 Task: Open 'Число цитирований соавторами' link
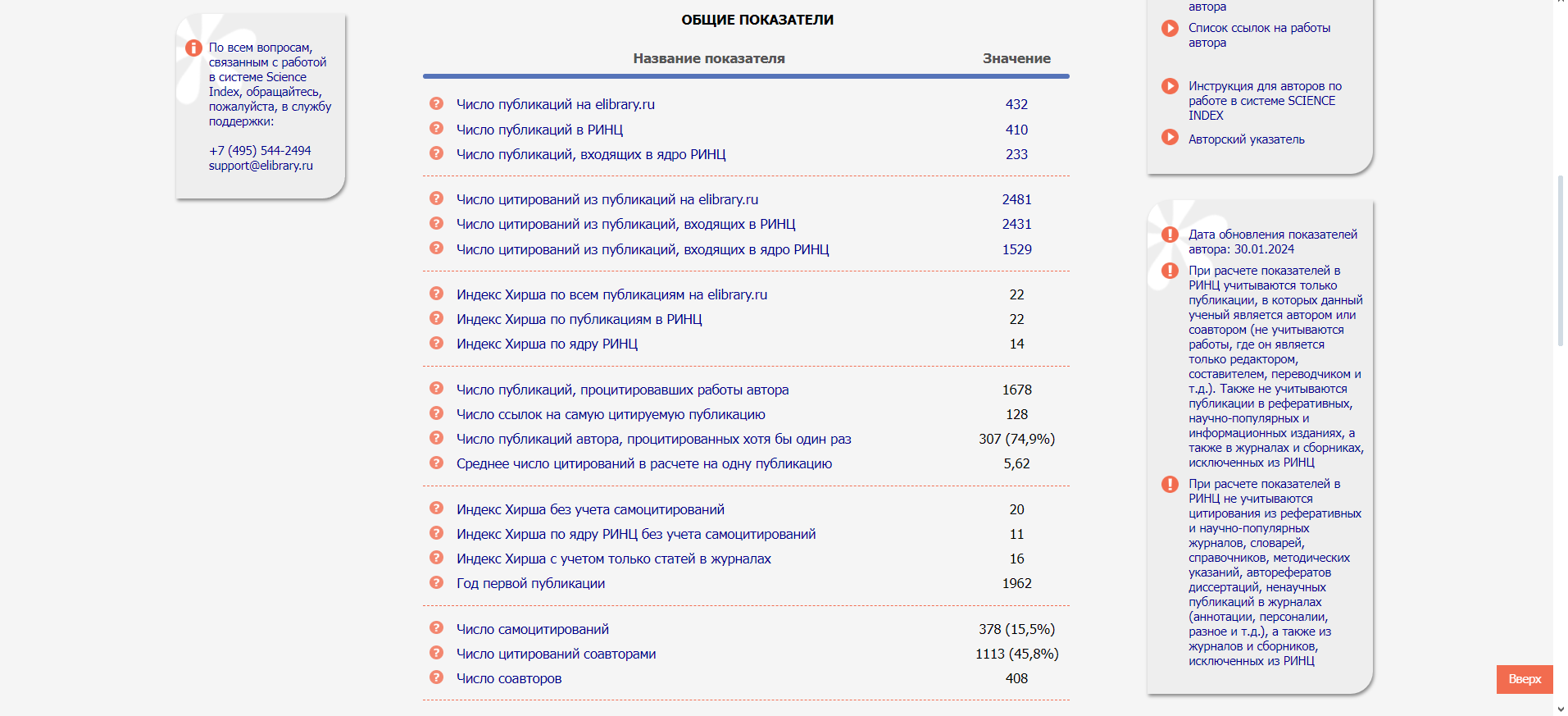(556, 654)
